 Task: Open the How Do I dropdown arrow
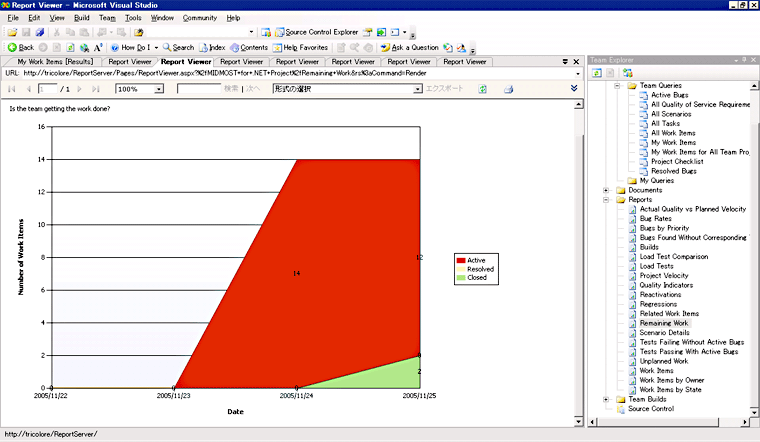156,47
